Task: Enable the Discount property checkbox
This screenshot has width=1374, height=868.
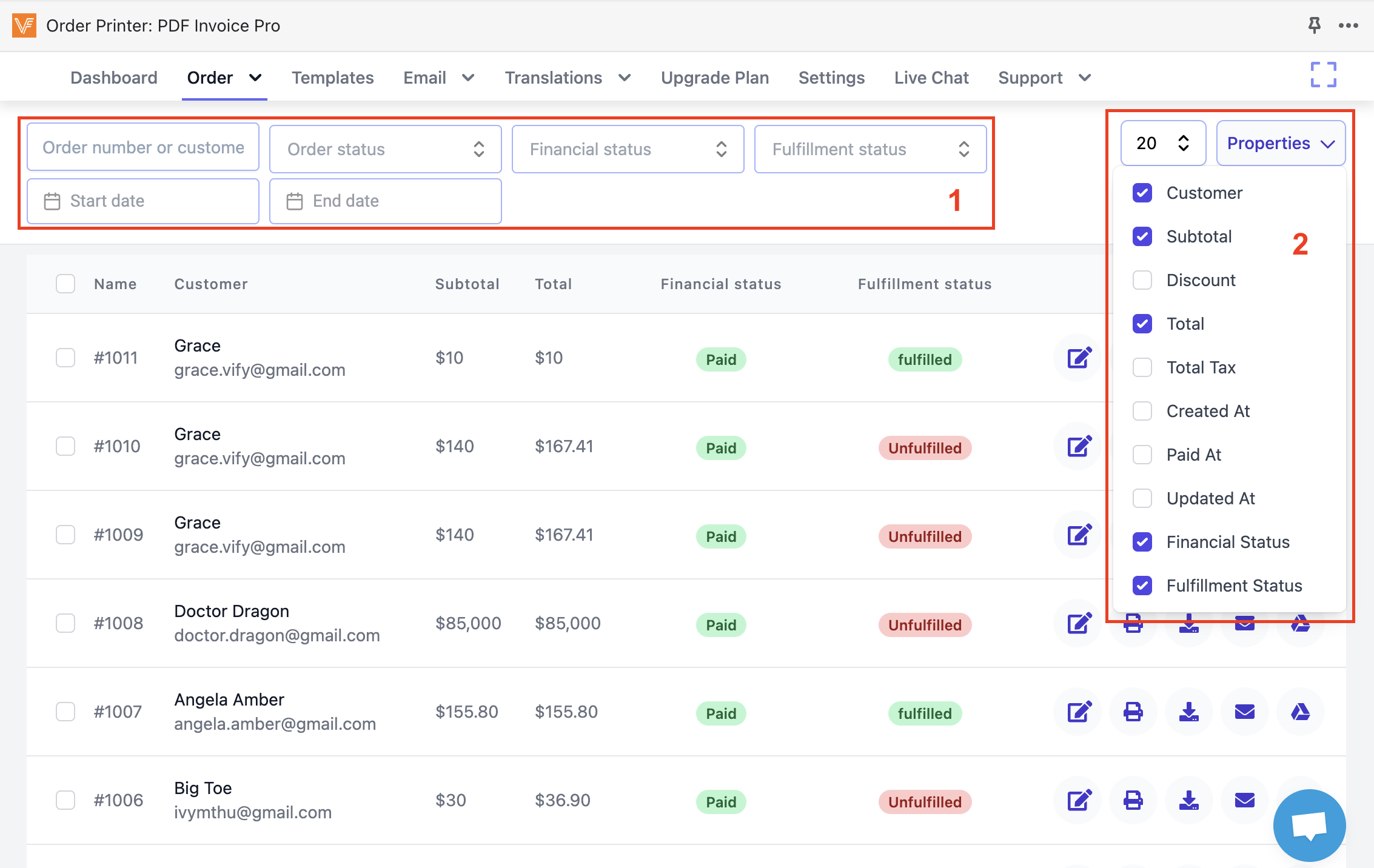Action: (1142, 280)
